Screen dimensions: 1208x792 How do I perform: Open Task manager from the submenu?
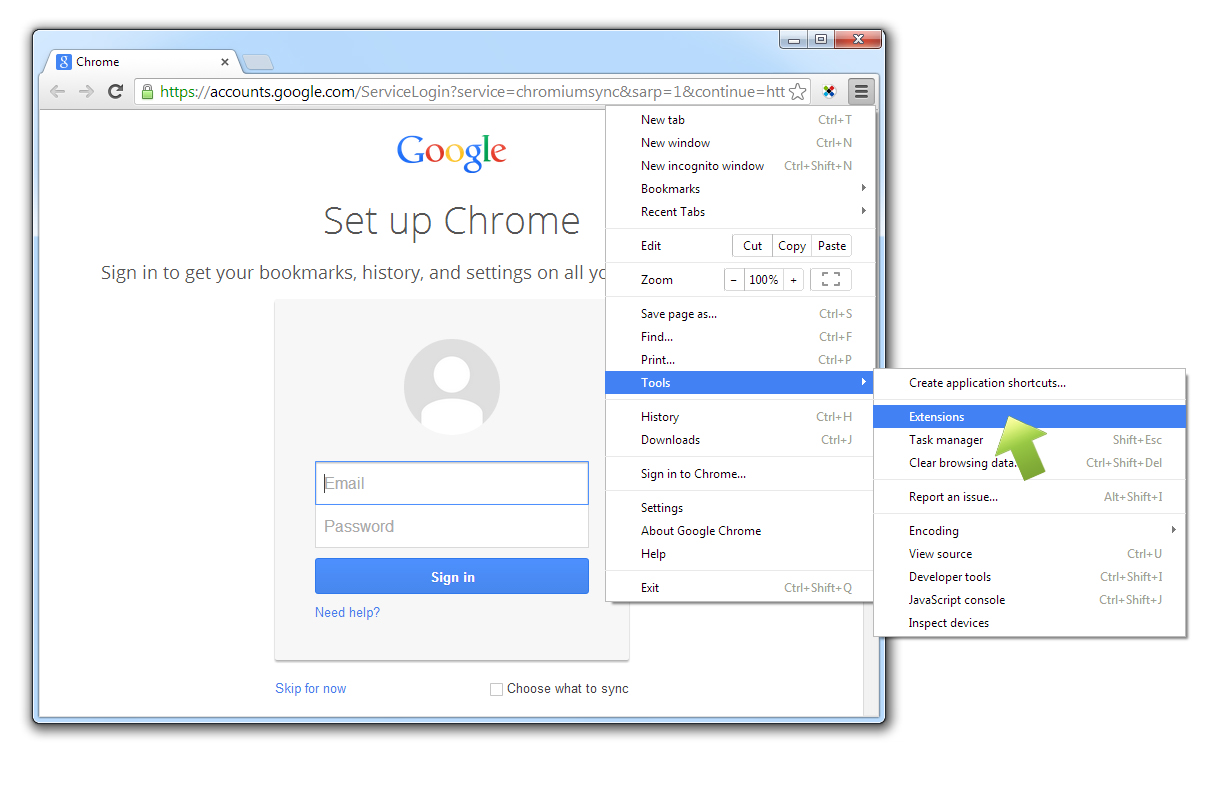(1030, 440)
